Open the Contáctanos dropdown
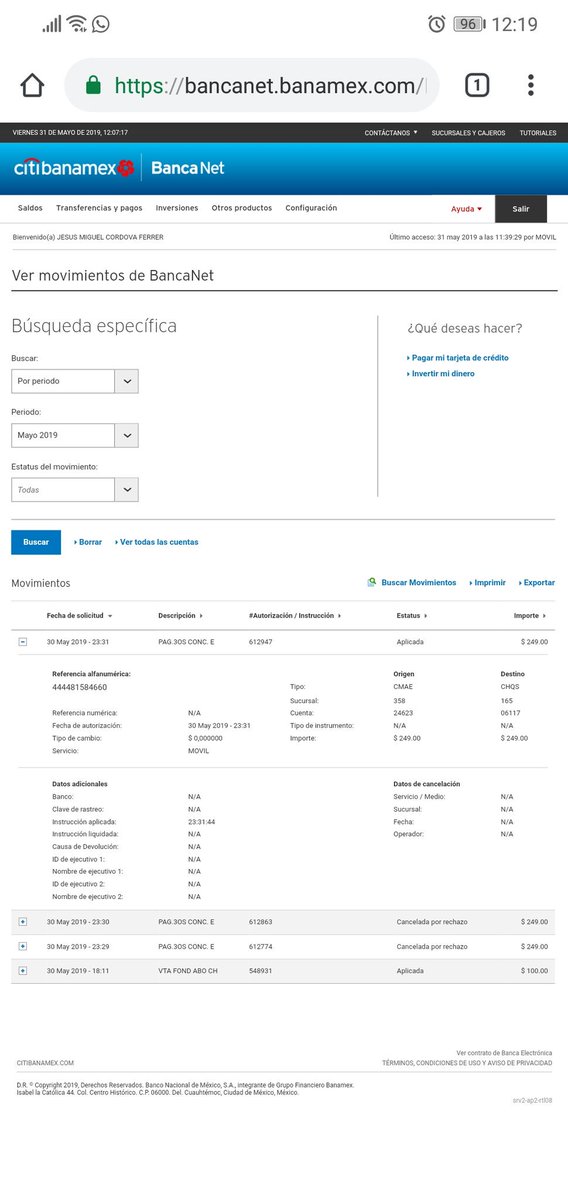Image resolution: width=568 pixels, height=1200 pixels. pyautogui.click(x=391, y=133)
